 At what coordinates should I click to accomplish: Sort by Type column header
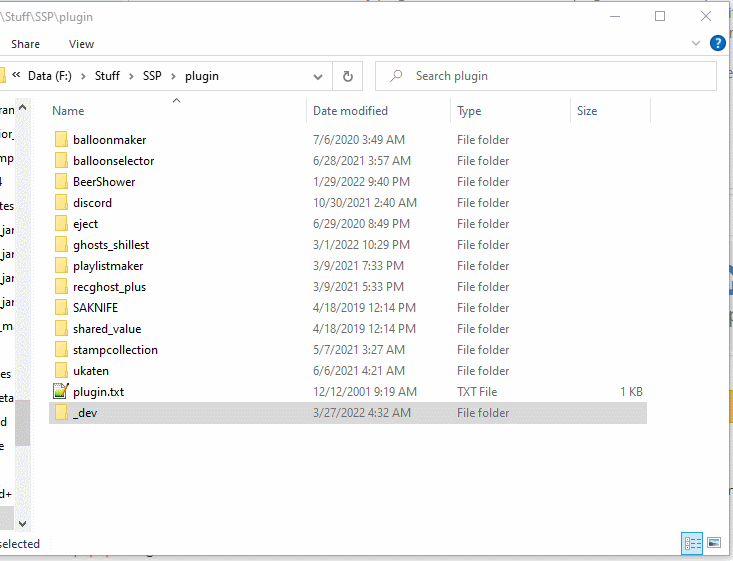(x=469, y=111)
